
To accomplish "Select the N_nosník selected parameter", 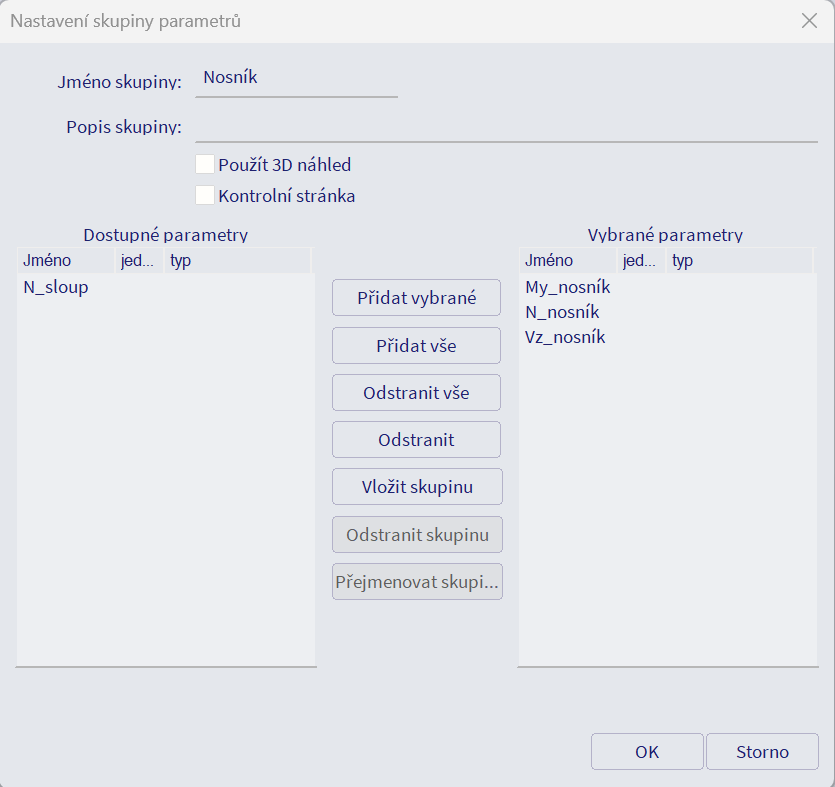I will (562, 313).
